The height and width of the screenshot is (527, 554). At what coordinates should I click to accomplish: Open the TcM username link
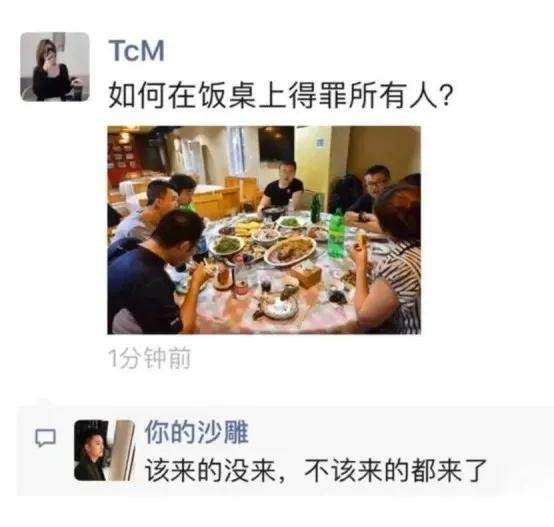(x=136, y=51)
